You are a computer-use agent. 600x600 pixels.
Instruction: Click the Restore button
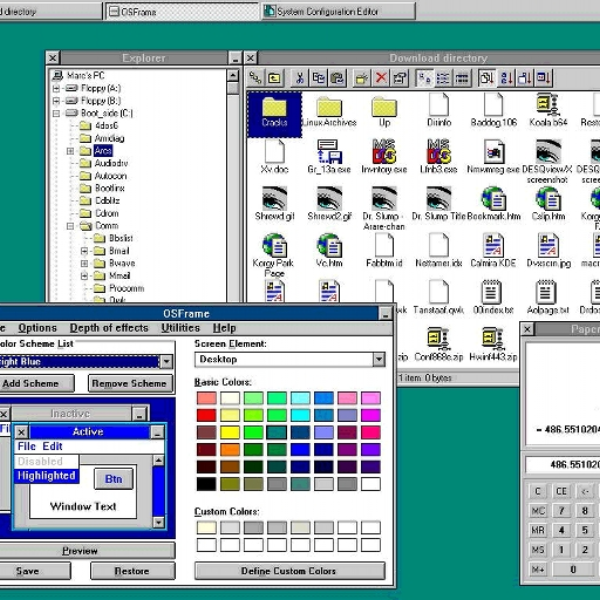(132, 571)
